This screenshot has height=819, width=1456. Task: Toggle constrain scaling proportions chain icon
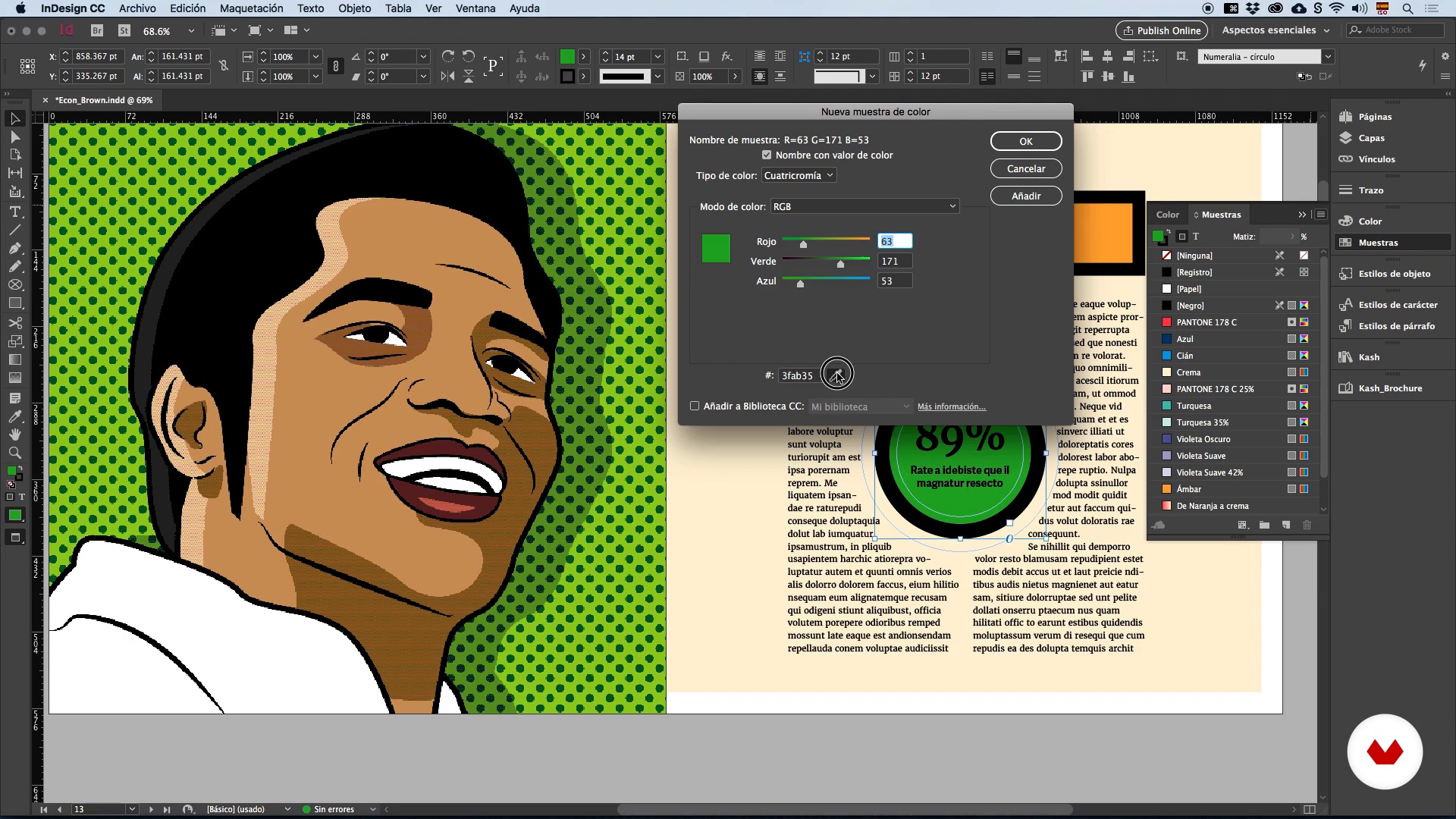point(336,66)
